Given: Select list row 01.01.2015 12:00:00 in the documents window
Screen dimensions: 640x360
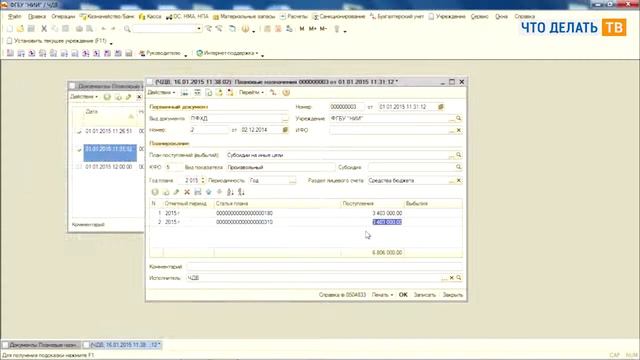Looking at the screenshot, I should click(109, 167).
